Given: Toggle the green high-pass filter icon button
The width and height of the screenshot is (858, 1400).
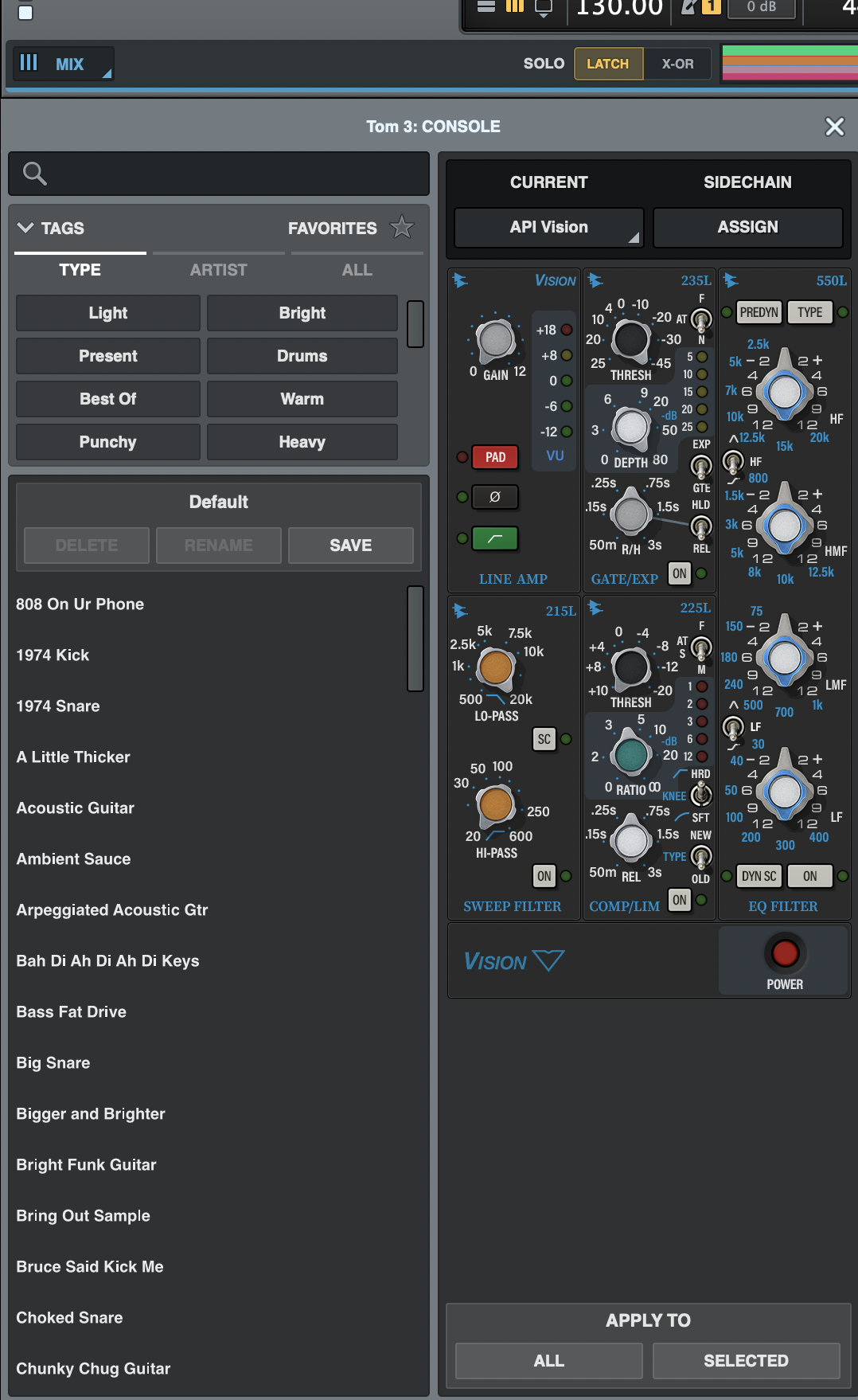Looking at the screenshot, I should tap(495, 539).
